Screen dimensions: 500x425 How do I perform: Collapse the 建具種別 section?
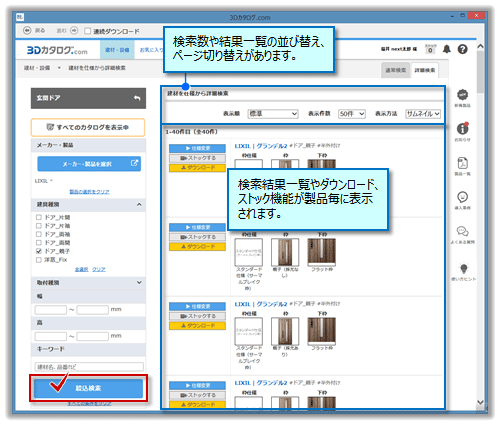(x=139, y=204)
